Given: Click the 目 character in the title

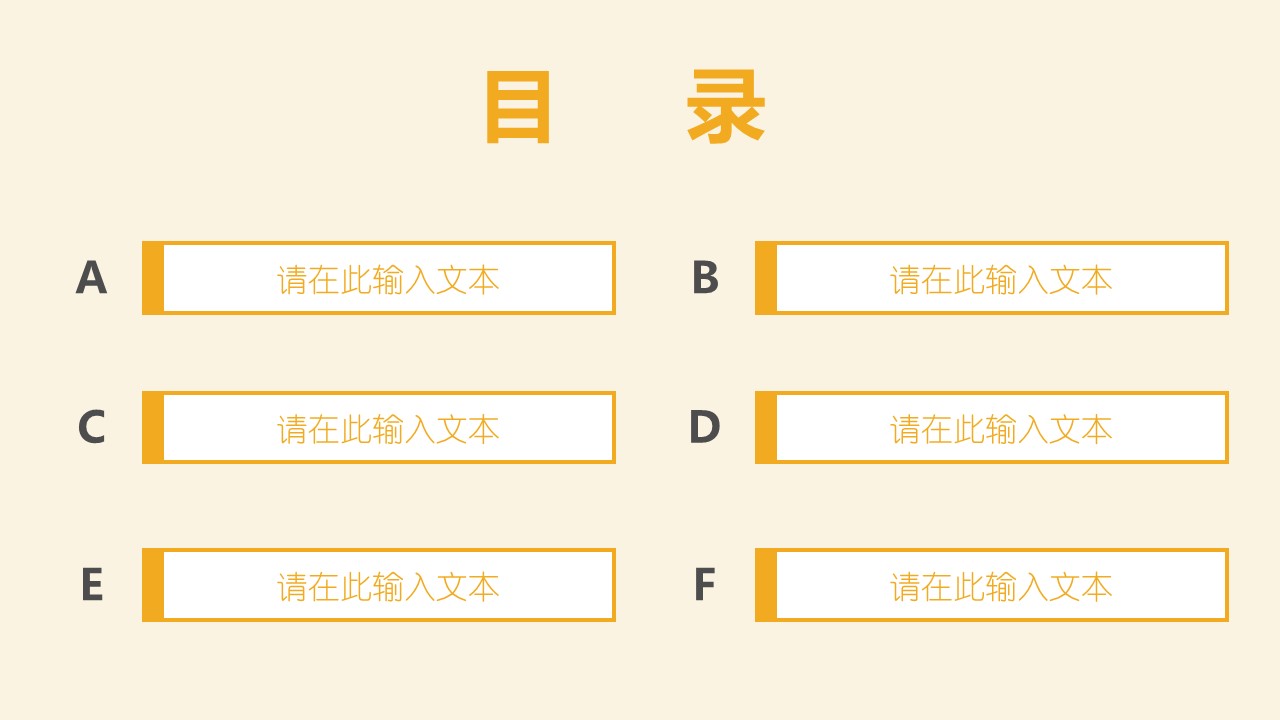Looking at the screenshot, I should tap(517, 108).
